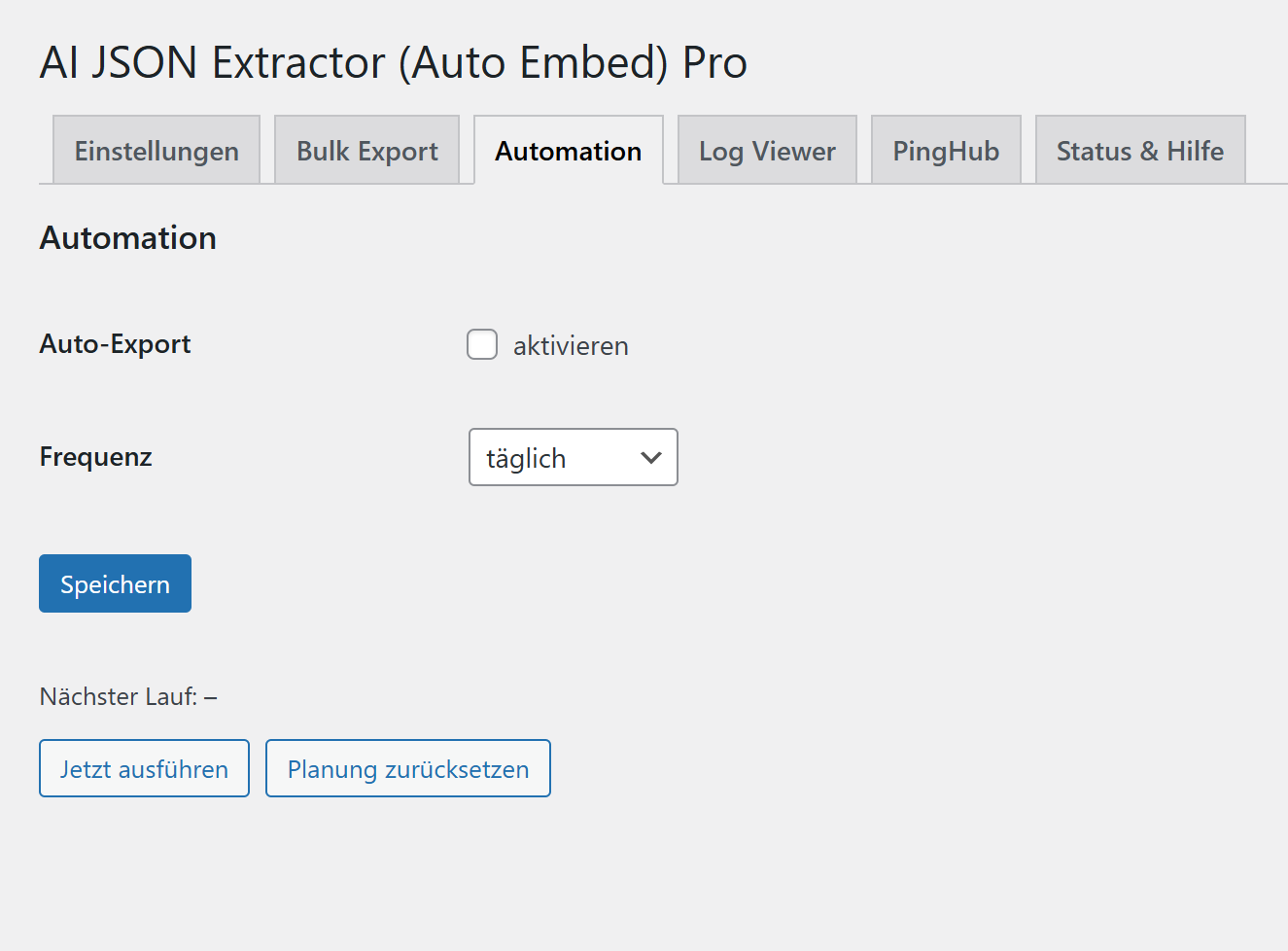Click the AI JSON Extractor page title

click(x=393, y=63)
